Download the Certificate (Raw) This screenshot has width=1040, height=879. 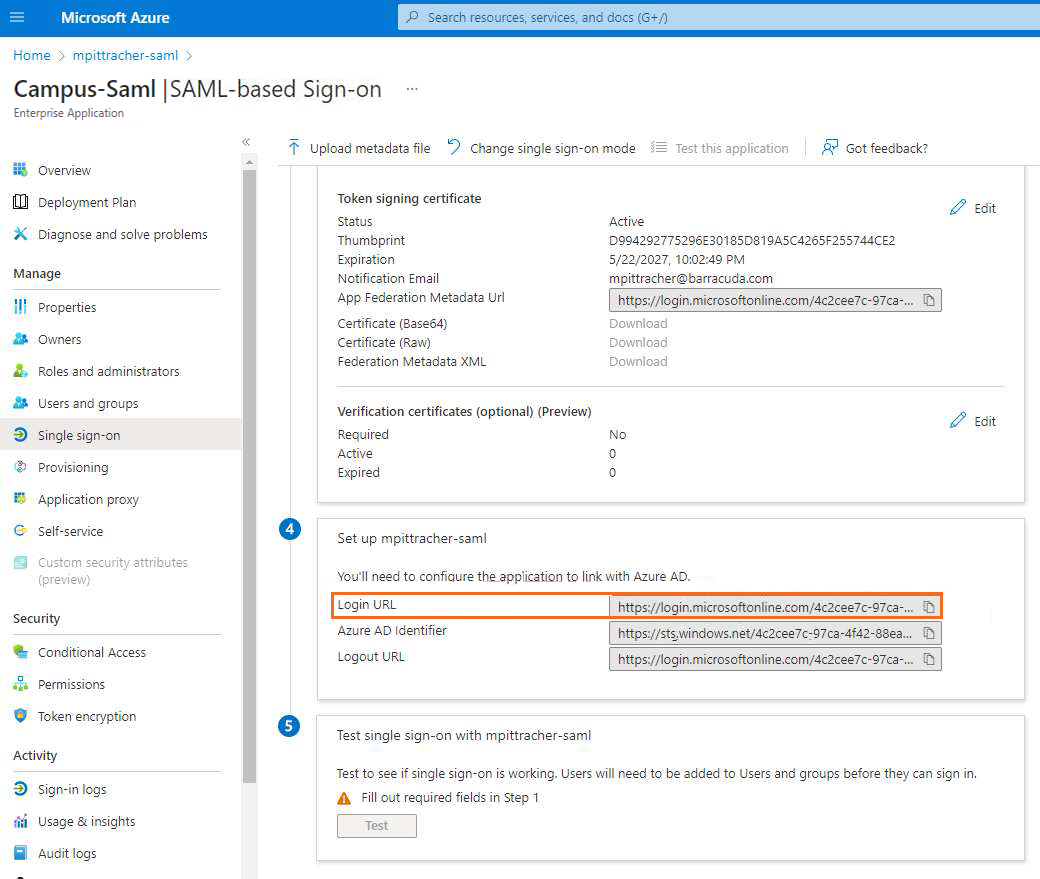tap(638, 342)
